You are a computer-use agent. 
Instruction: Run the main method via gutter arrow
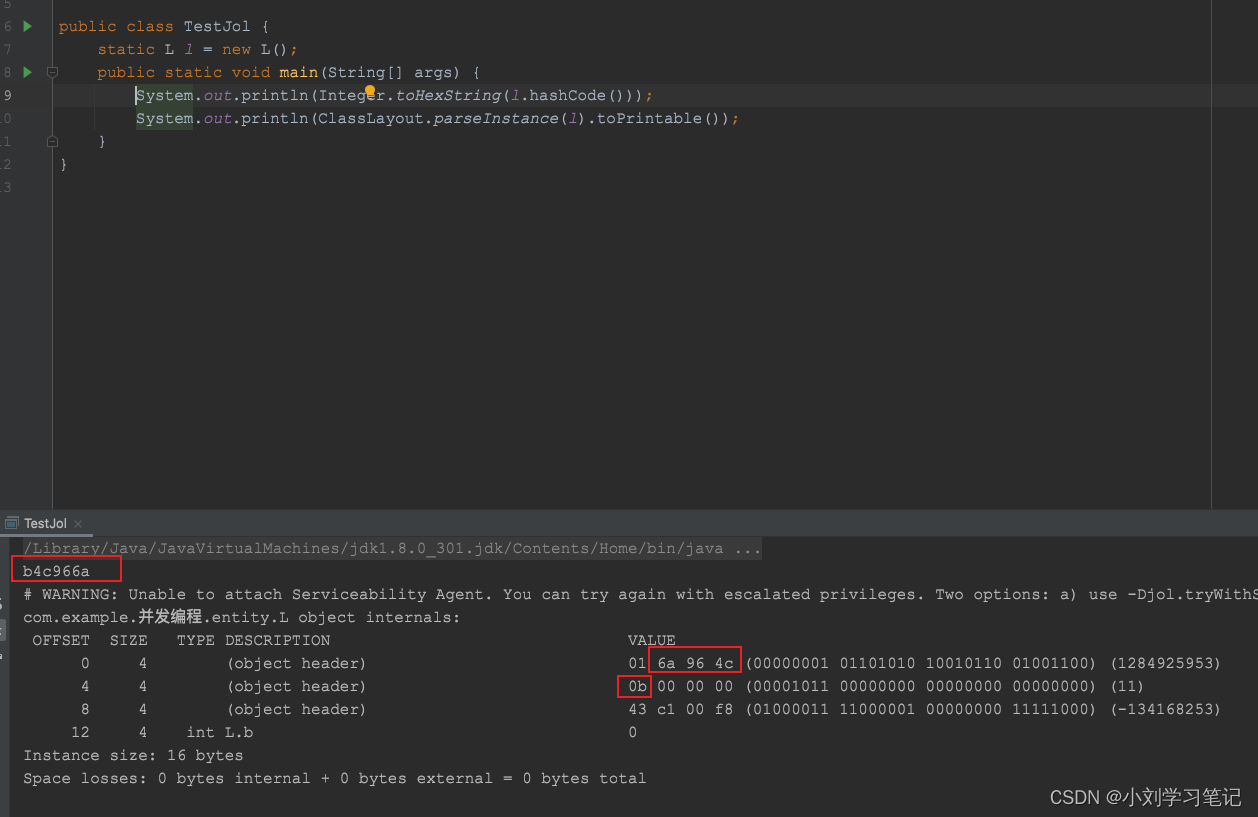(x=28, y=72)
